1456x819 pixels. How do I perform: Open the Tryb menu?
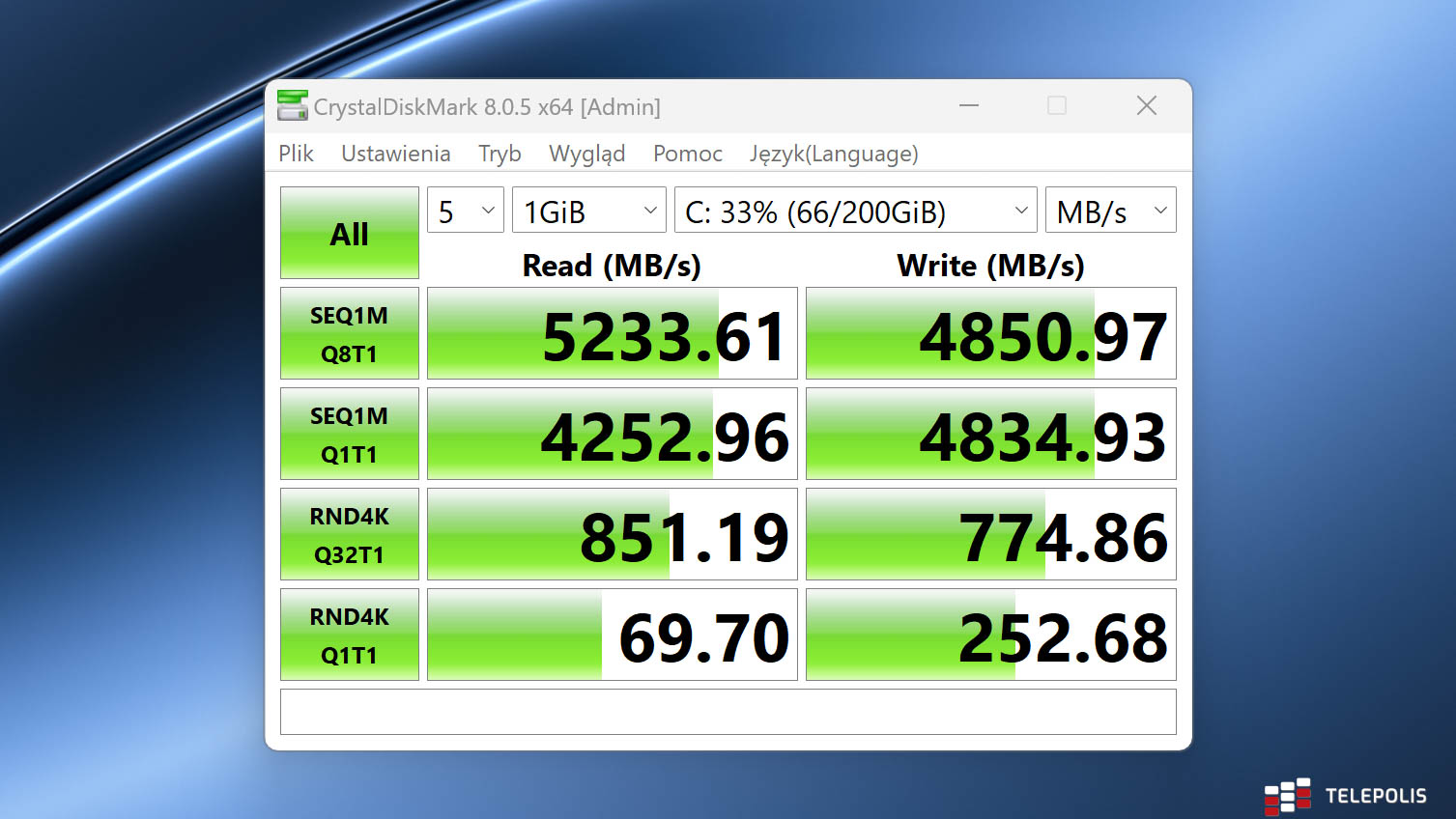tap(500, 154)
